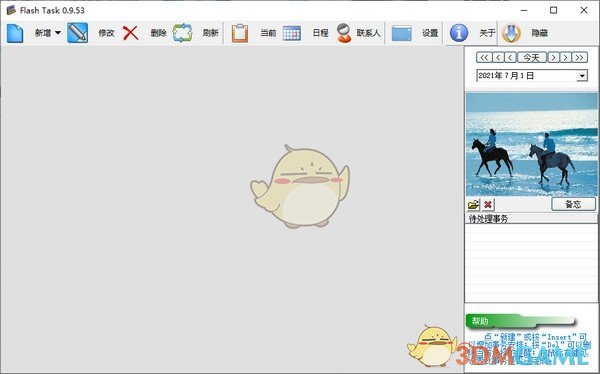Minimize the Flash Task window

[x=523, y=10]
